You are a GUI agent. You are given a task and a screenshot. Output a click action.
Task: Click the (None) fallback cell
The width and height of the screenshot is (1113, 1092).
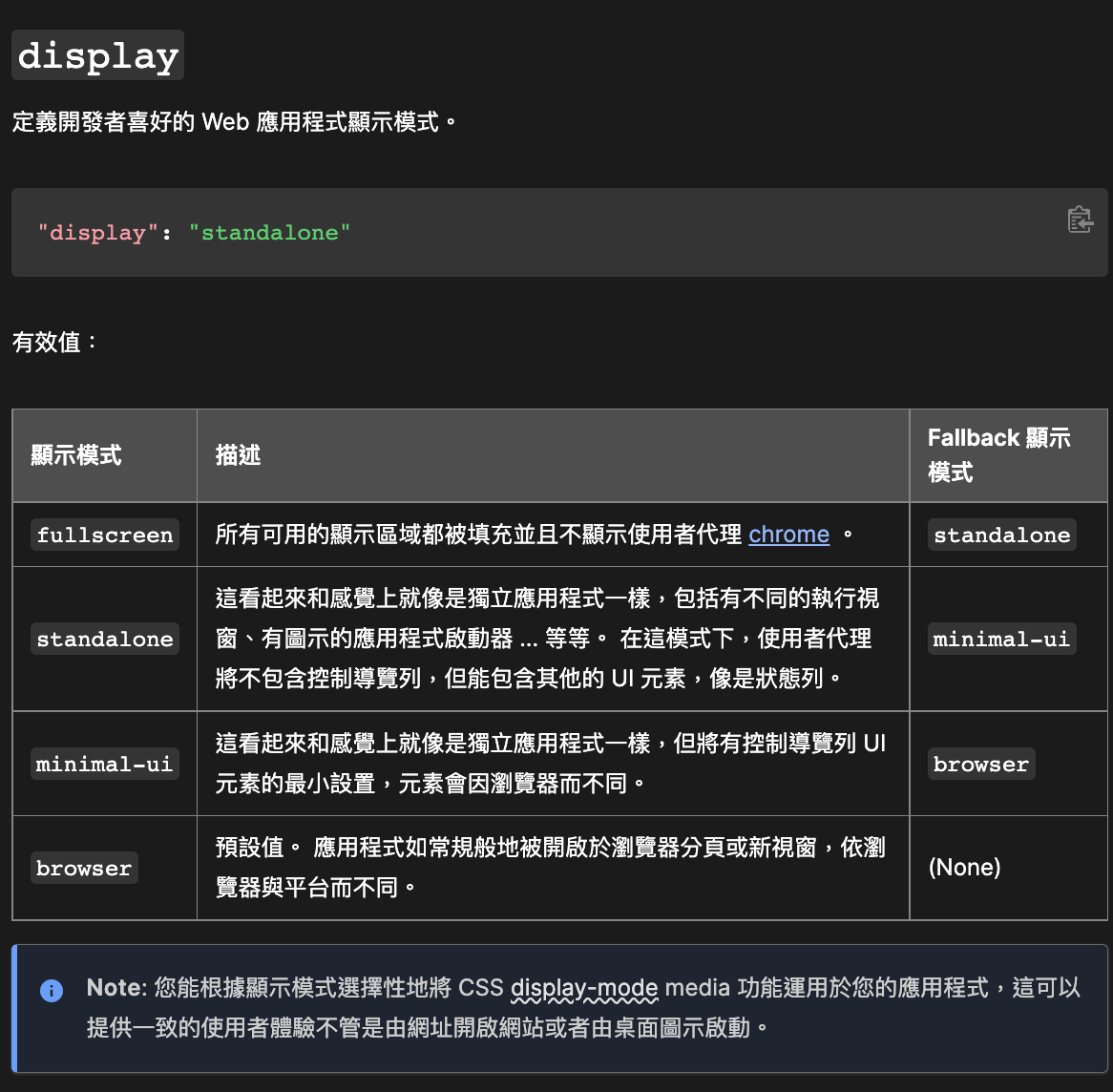[964, 867]
